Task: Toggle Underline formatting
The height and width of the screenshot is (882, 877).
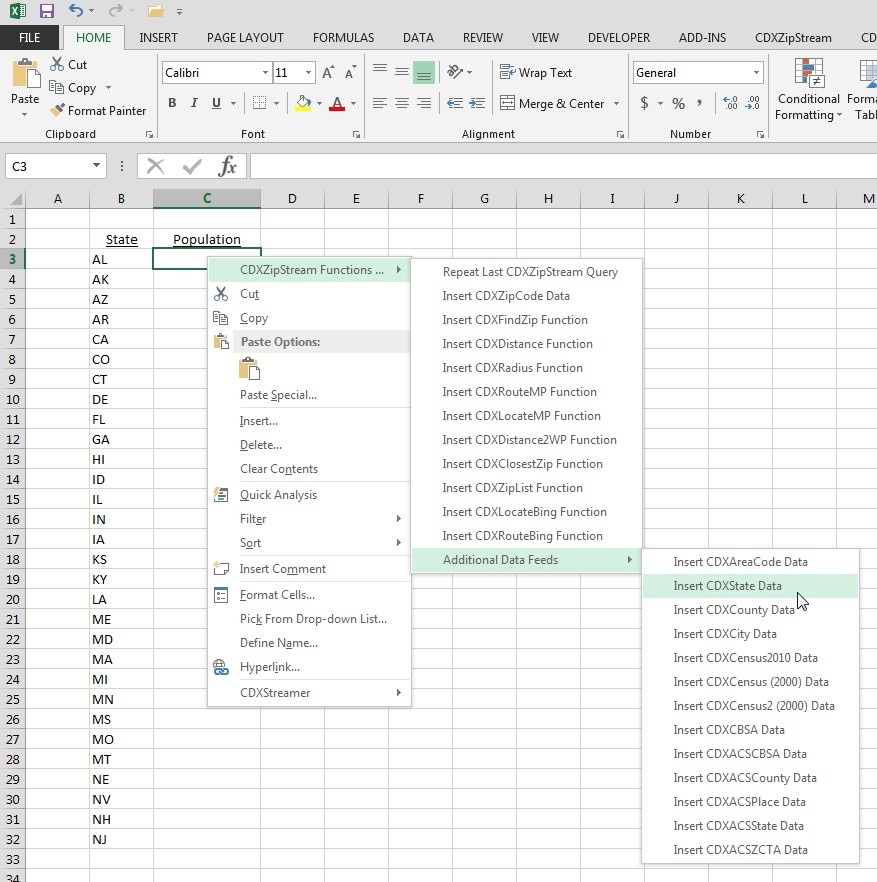Action: [216, 103]
